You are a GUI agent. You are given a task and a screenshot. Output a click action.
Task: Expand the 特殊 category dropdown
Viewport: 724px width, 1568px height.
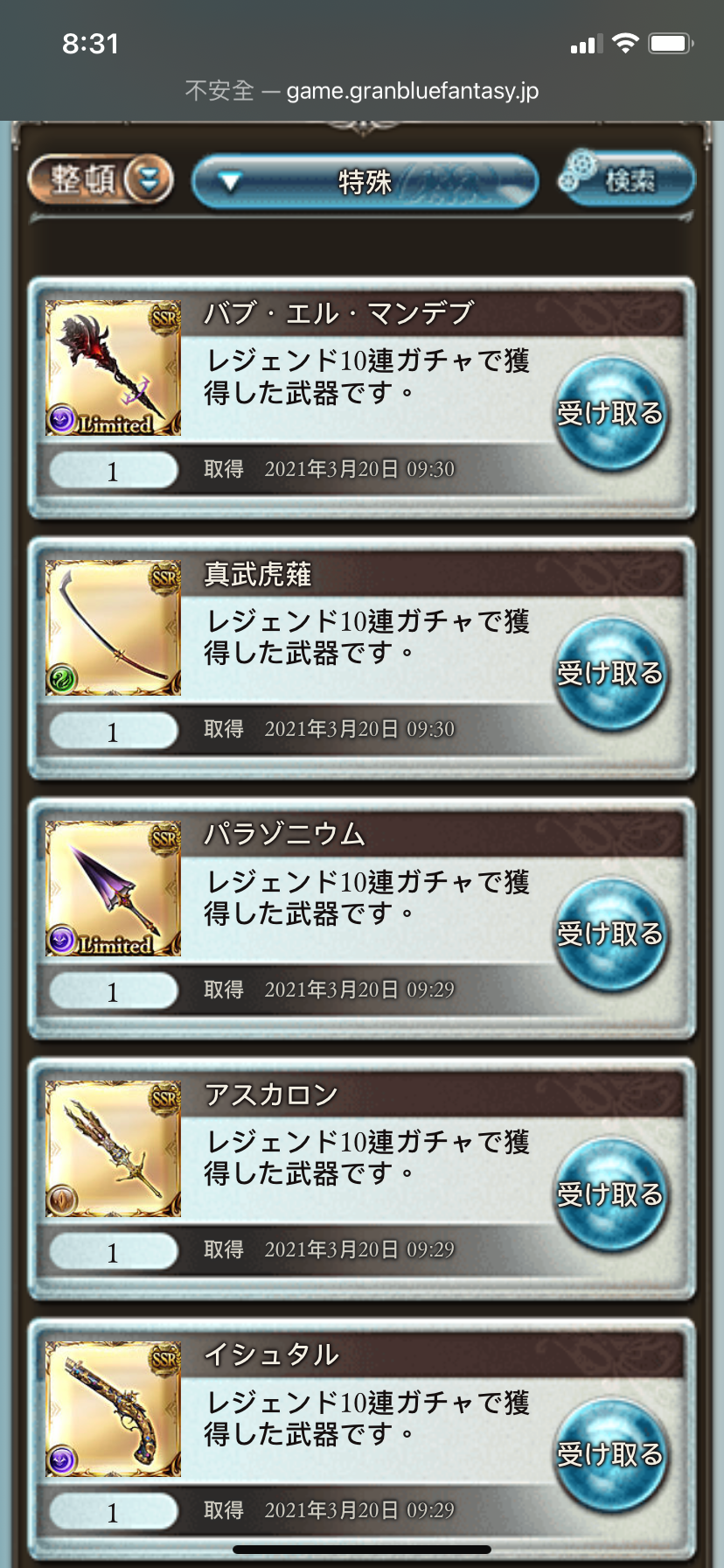365,181
